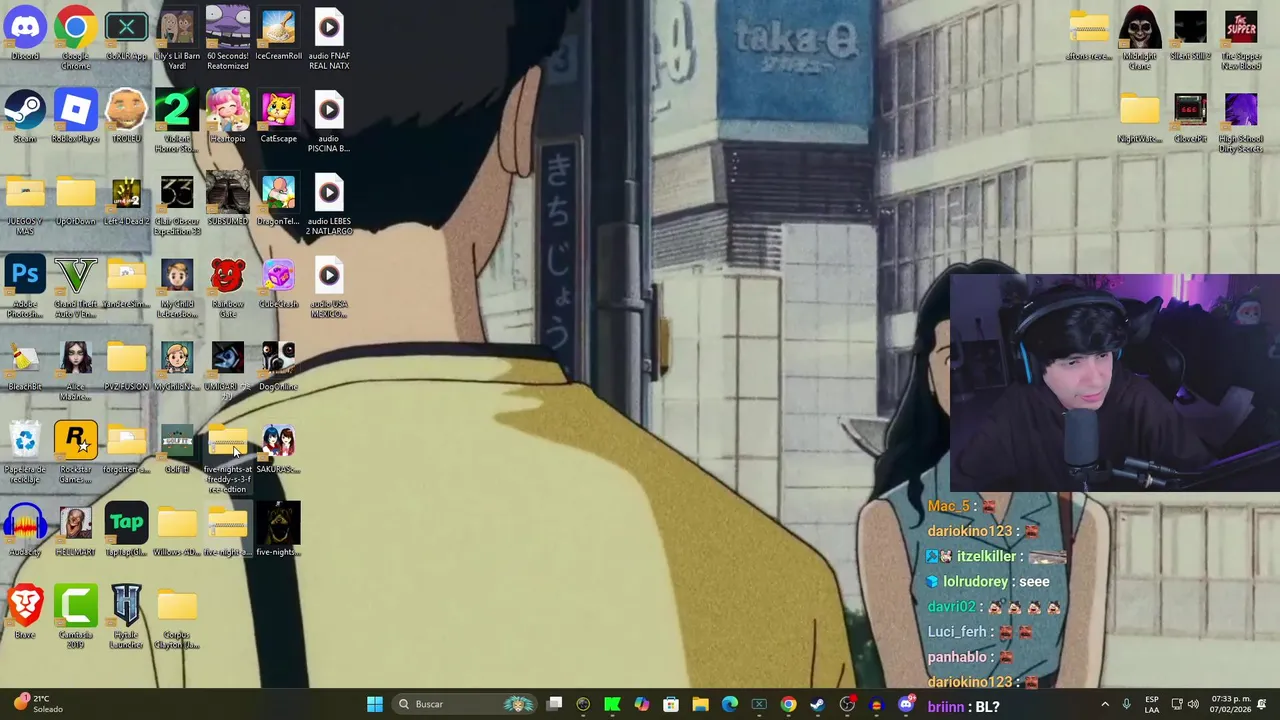Select the High School Dirty Secrets icon
The height and width of the screenshot is (720, 1280).
1241,122
